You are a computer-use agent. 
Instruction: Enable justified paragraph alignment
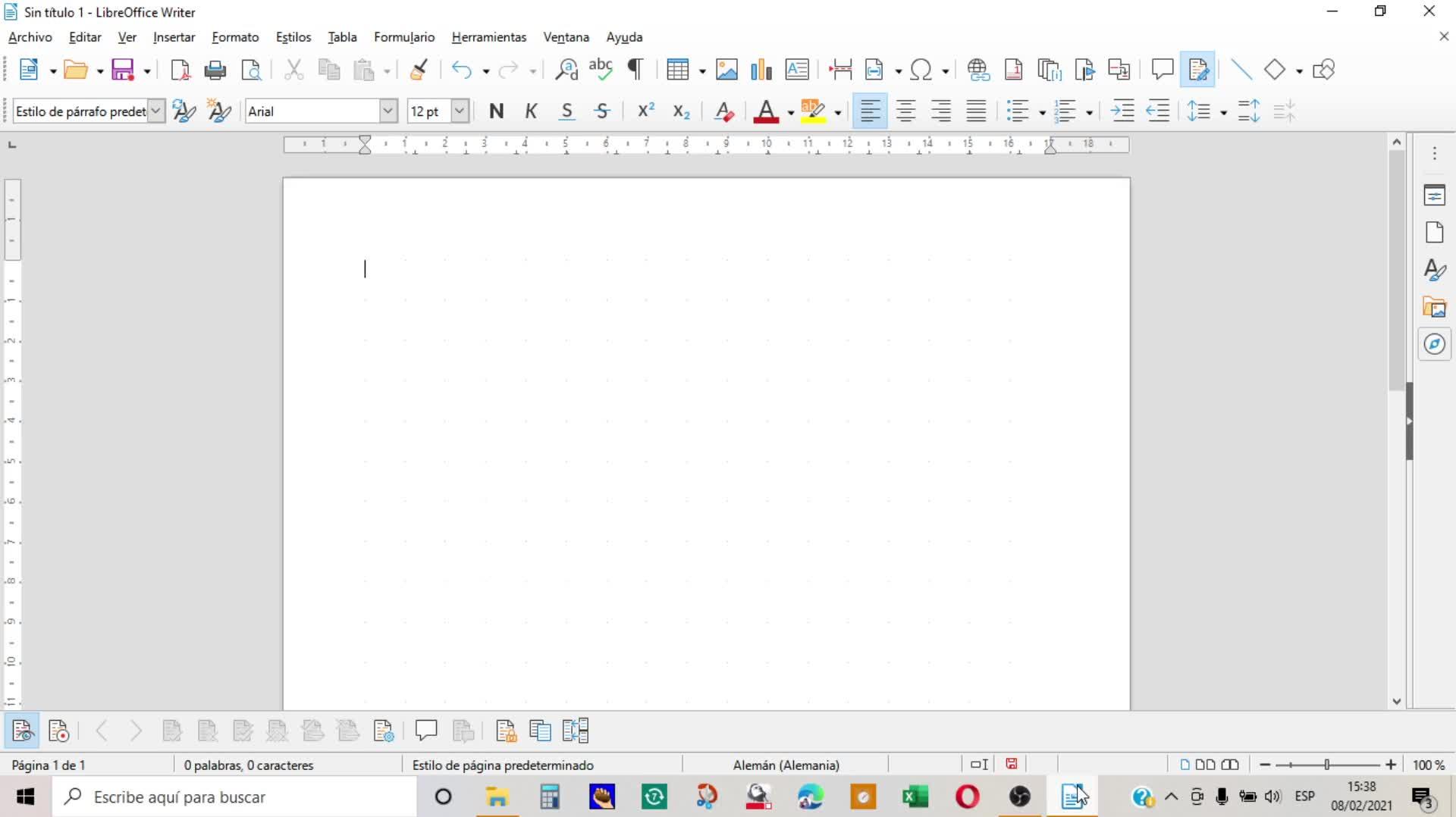point(976,111)
